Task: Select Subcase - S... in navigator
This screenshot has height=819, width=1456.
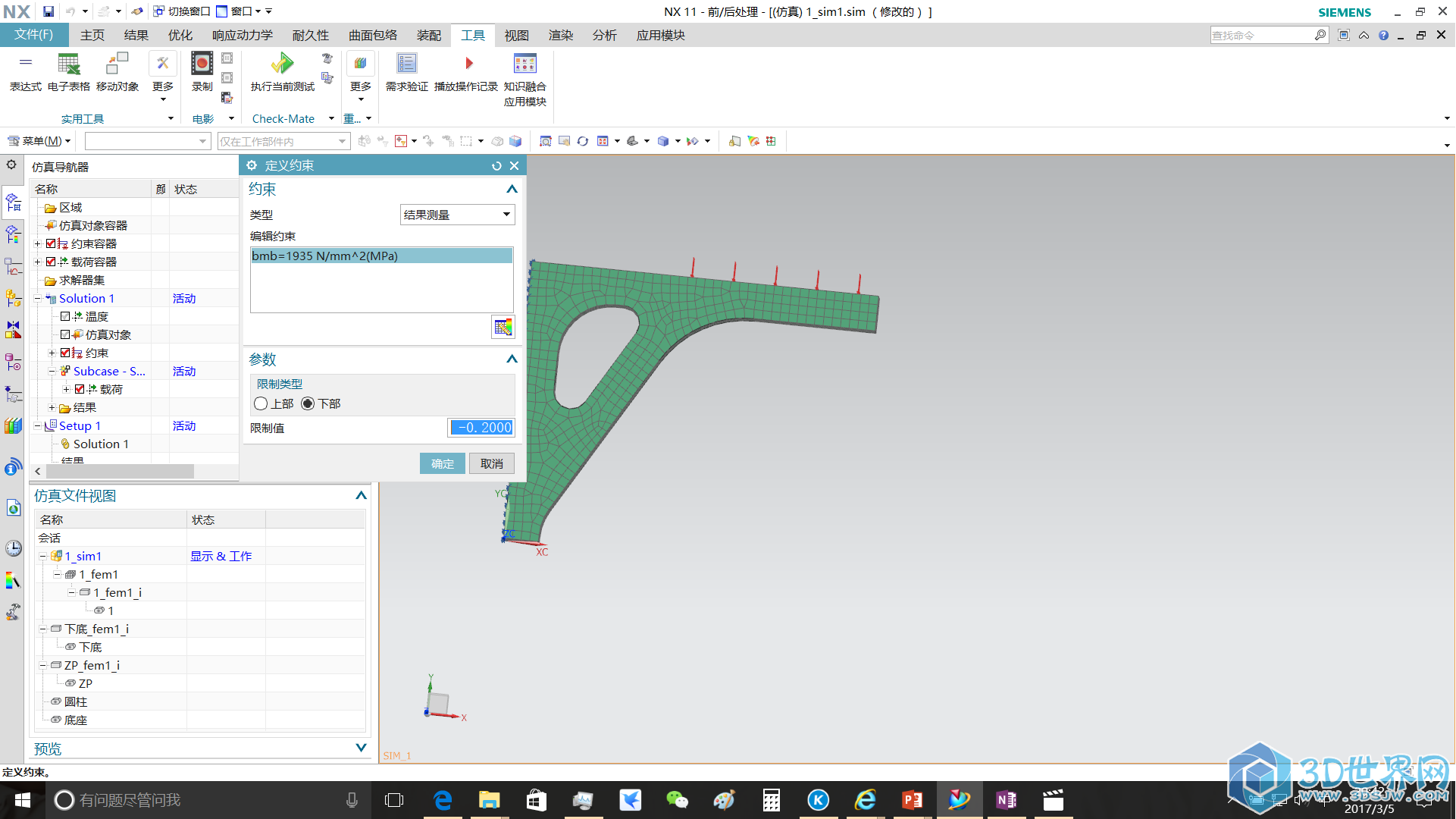Action: click(x=108, y=371)
